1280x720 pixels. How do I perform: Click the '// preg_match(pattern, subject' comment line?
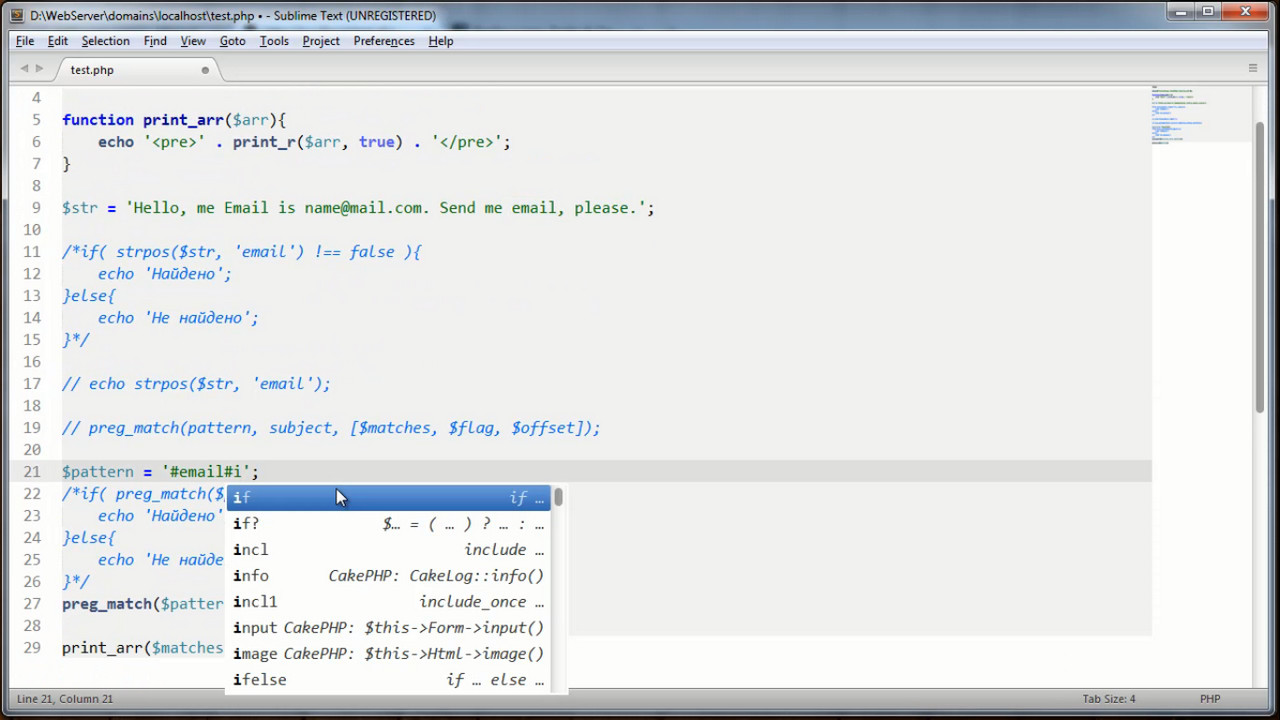pyautogui.click(x=331, y=428)
